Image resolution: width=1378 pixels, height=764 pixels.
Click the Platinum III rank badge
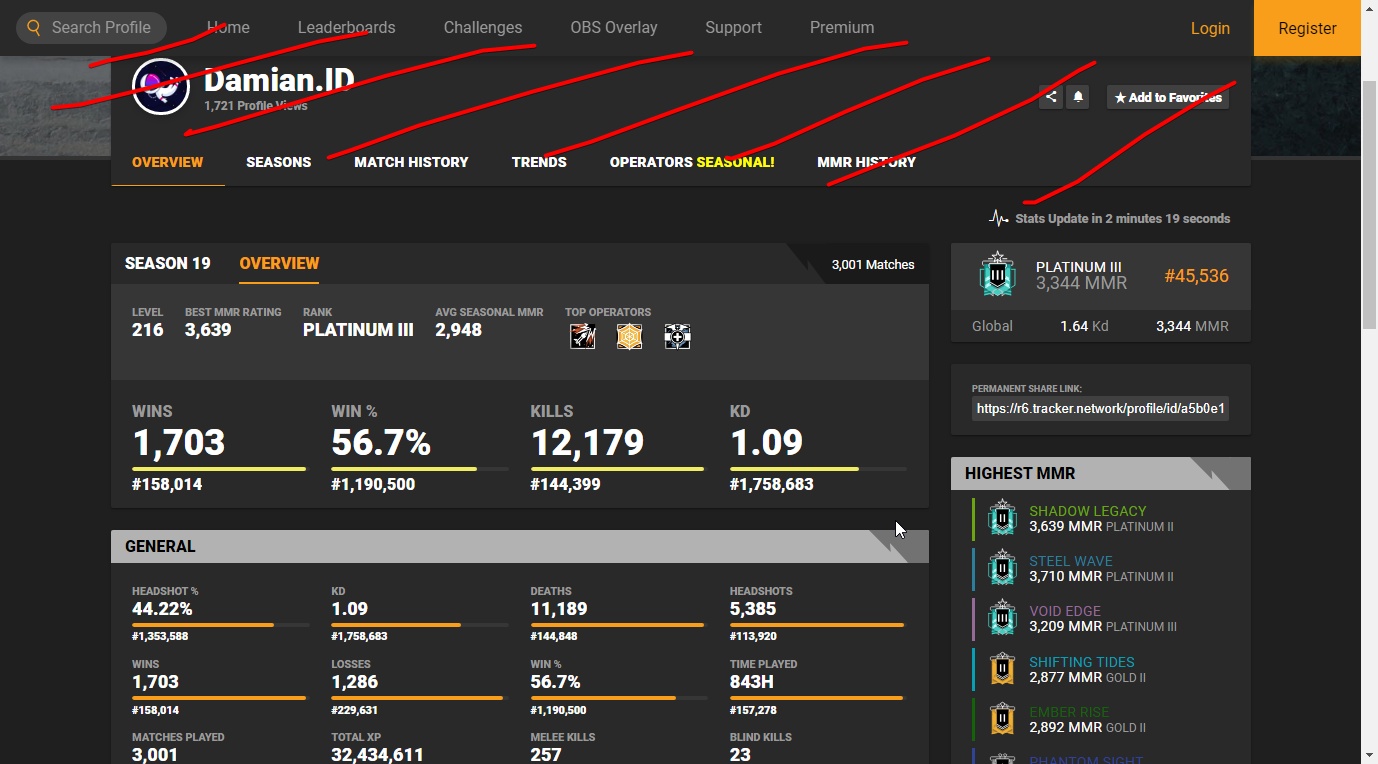pos(997,275)
